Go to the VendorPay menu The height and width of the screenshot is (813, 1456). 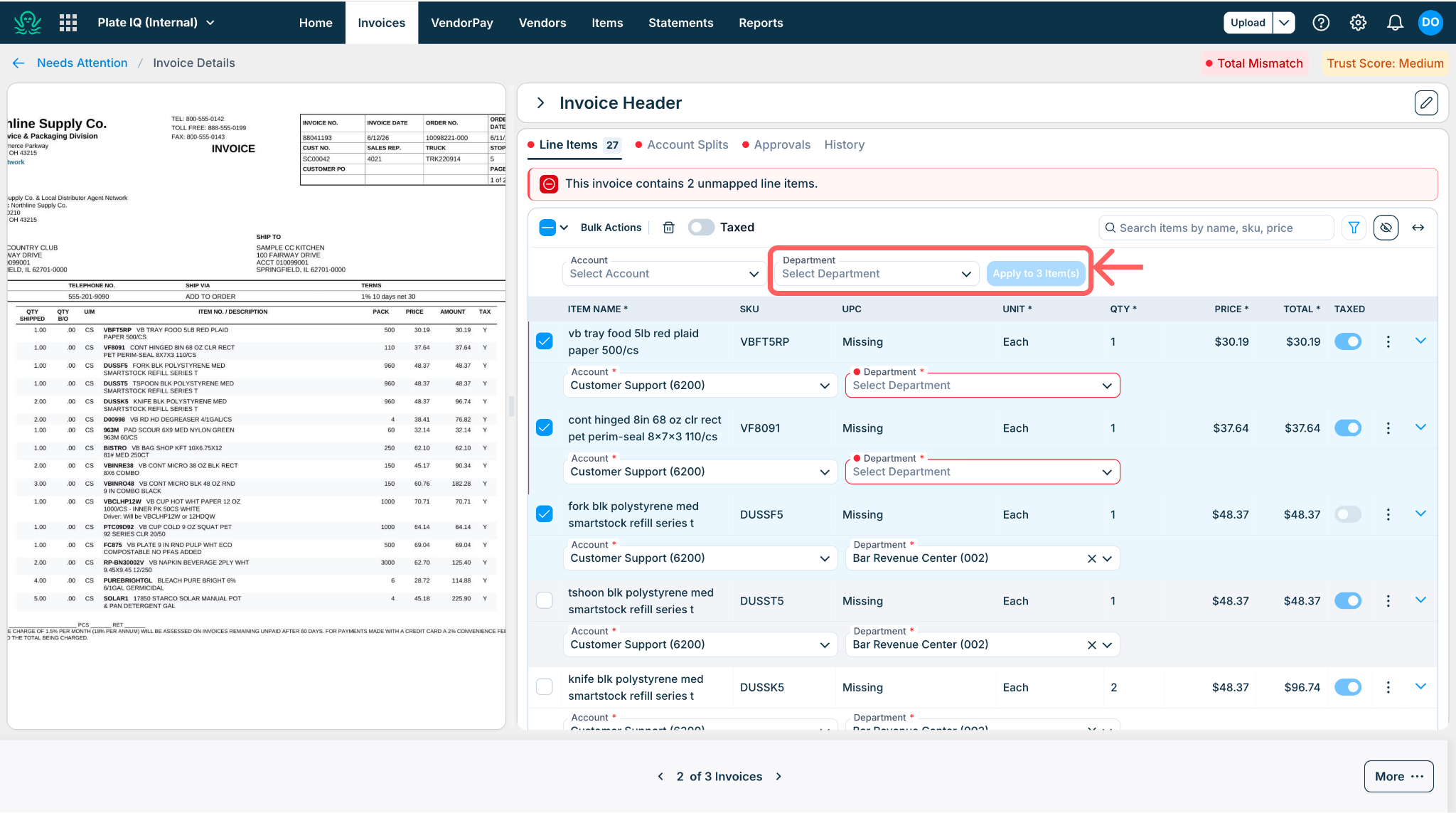pos(462,23)
